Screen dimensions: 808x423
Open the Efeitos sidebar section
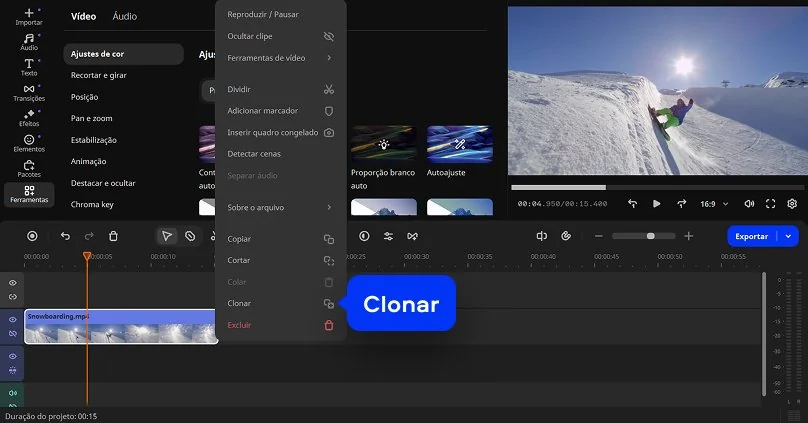click(29, 118)
